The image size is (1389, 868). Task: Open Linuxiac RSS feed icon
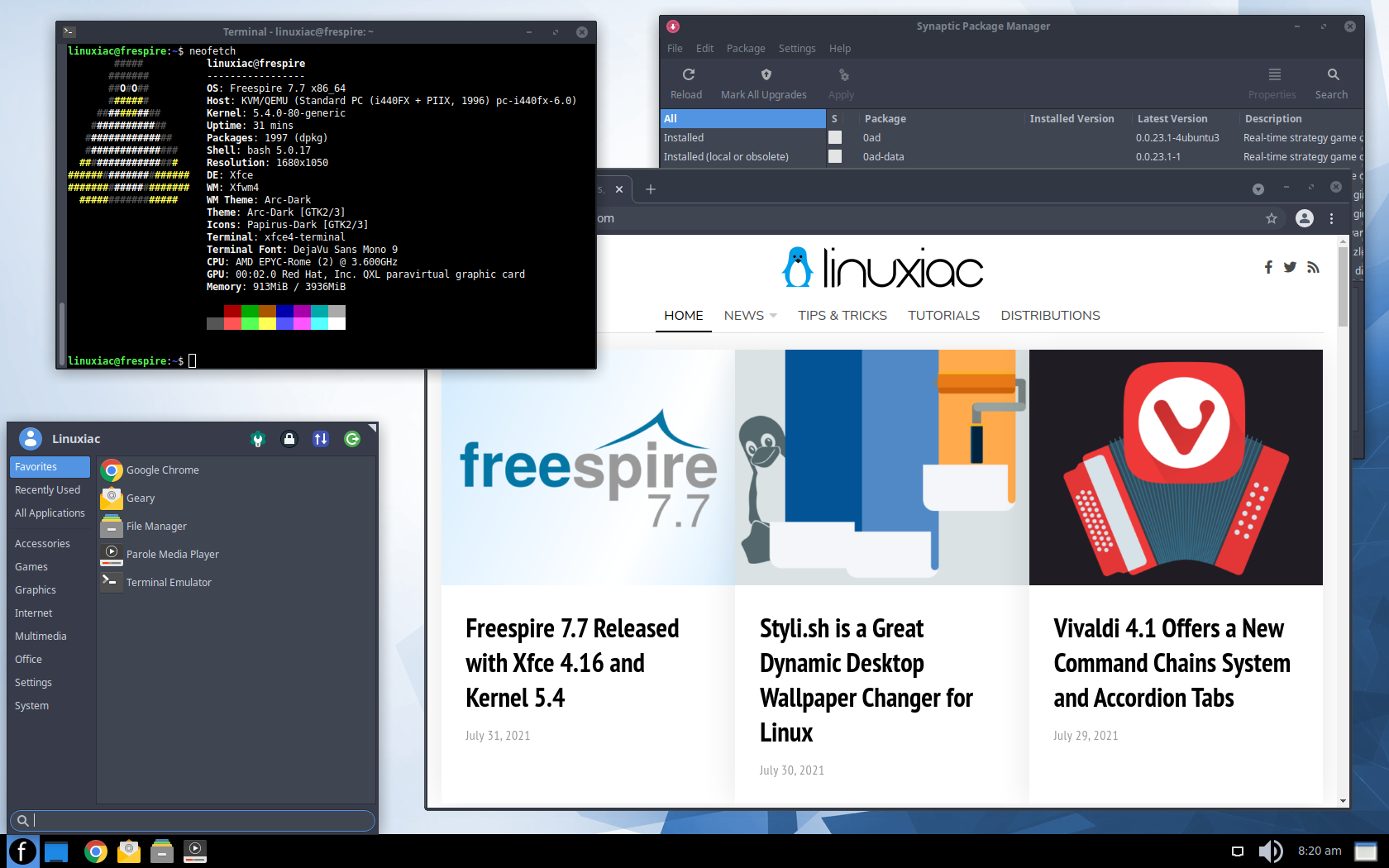pyautogui.click(x=1313, y=267)
